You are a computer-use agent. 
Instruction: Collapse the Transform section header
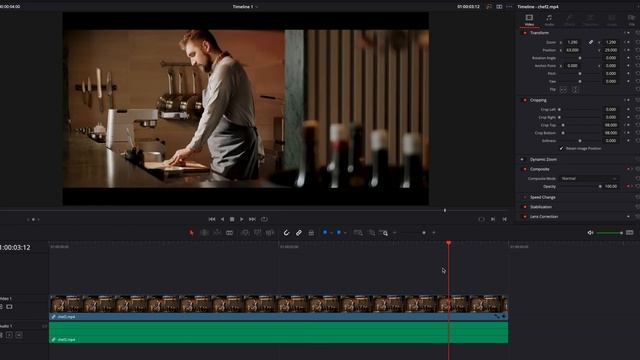(x=539, y=33)
